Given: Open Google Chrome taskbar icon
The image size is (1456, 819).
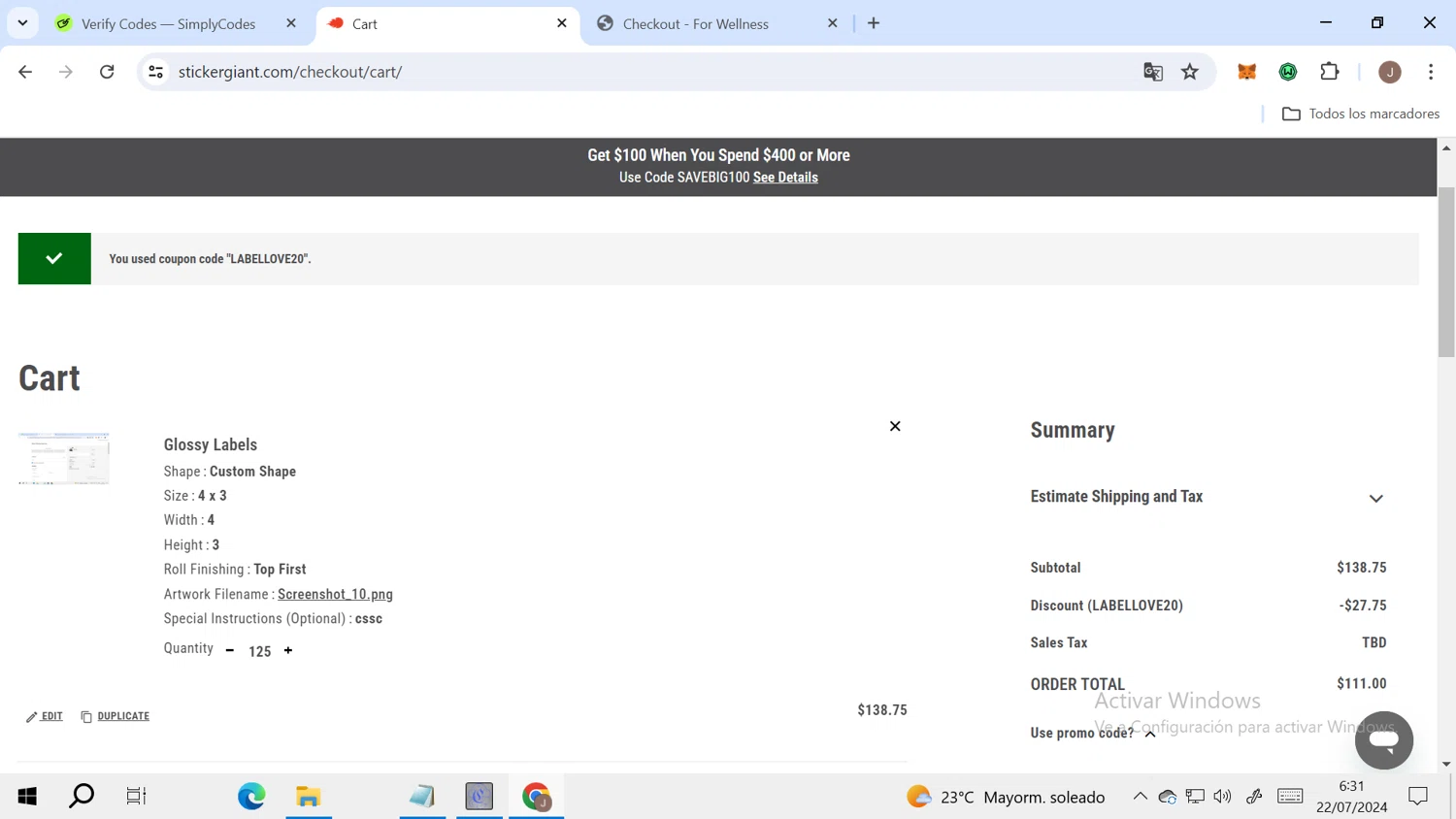Looking at the screenshot, I should coord(537,797).
